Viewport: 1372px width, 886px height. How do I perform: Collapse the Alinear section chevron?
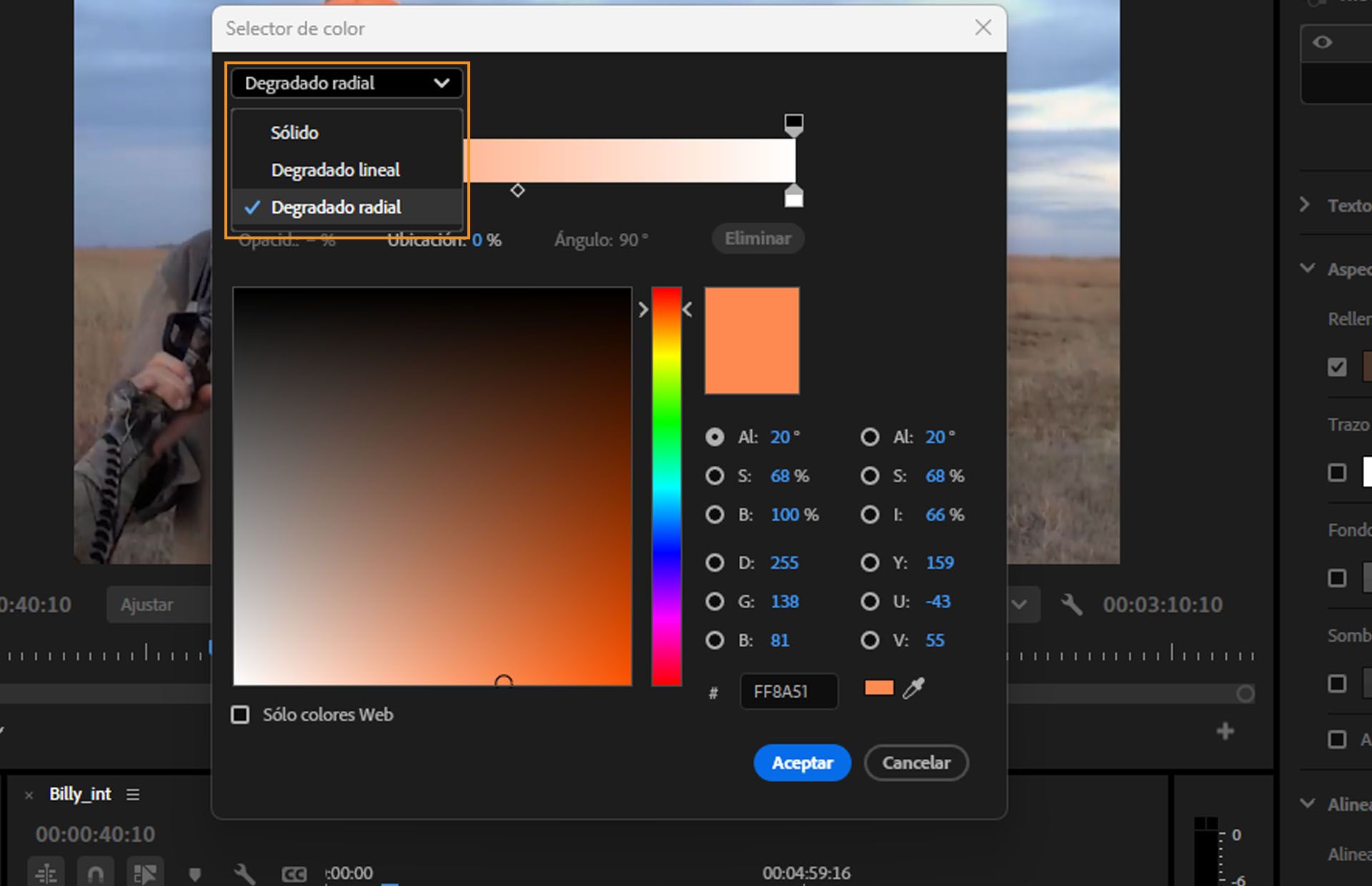tap(1307, 803)
